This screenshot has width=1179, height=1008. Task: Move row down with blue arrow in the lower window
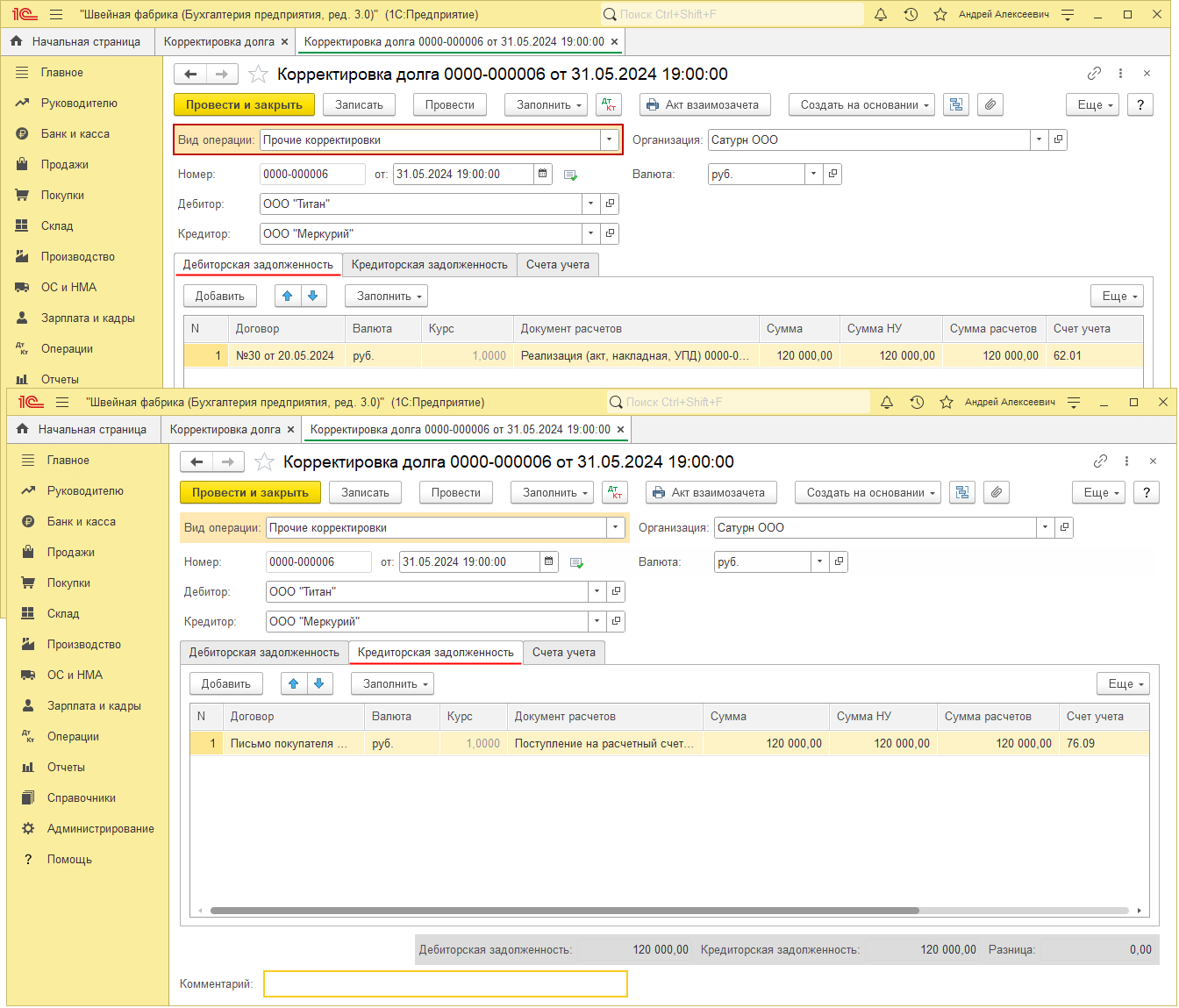(319, 684)
